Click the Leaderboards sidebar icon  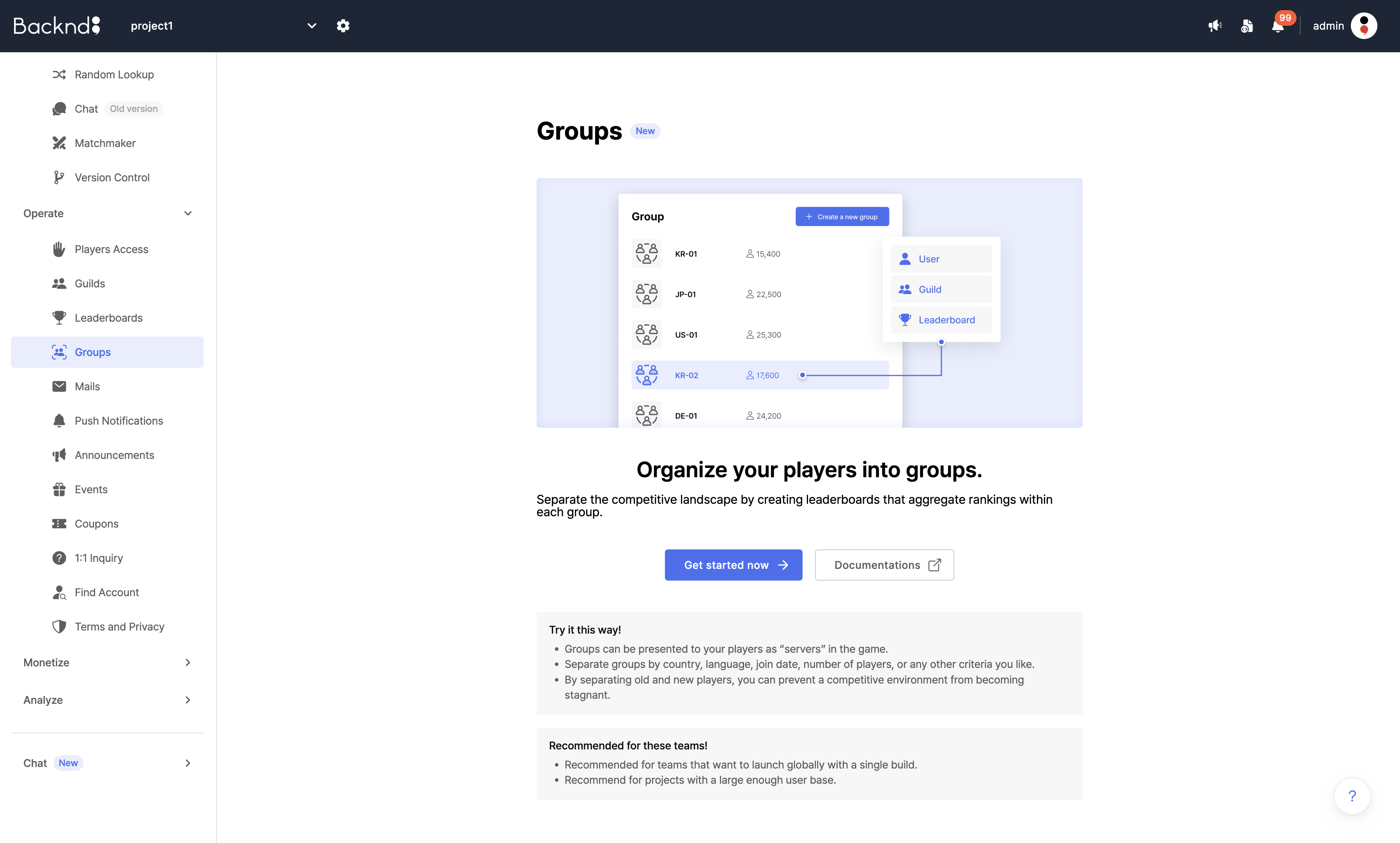(59, 317)
